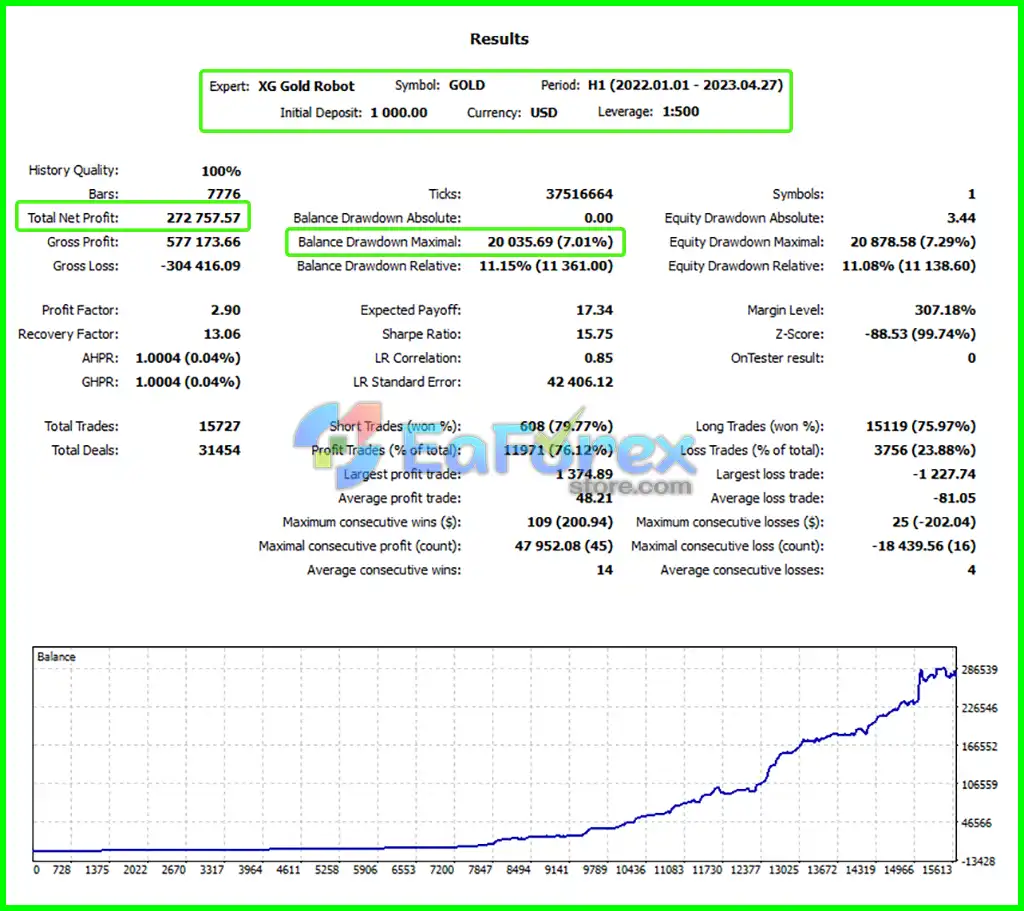This screenshot has width=1024, height=911.
Task: Select the Equity Drawdown Relative value "11.08% (11 138.60)"
Action: [909, 266]
